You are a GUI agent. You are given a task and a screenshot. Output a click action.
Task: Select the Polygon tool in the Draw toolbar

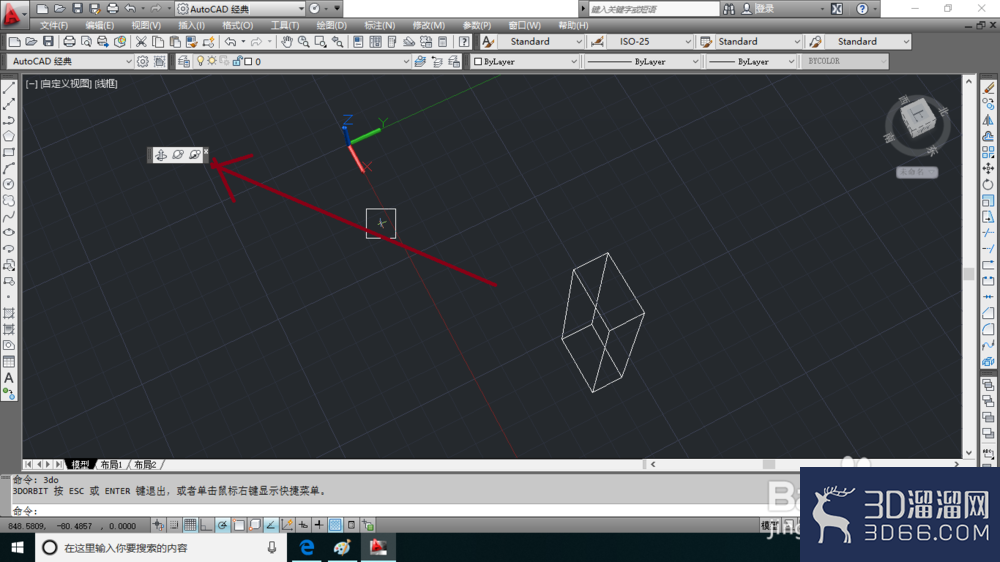(x=9, y=136)
